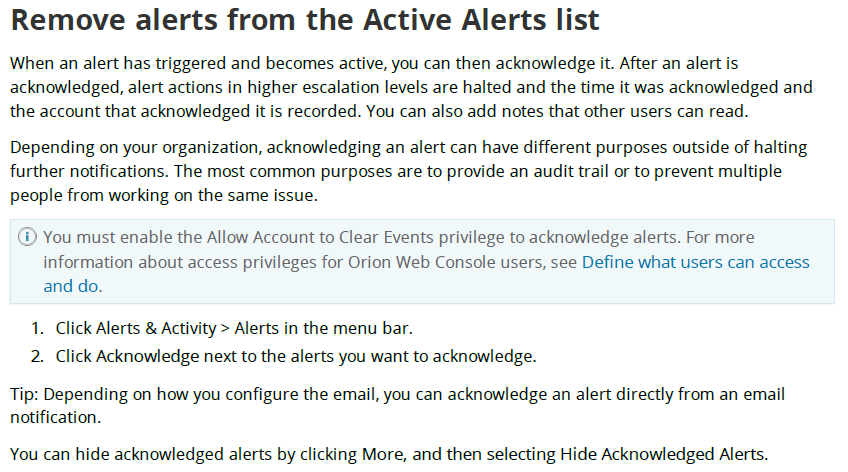
Task: Click 'Alerts in the menu bar' text
Action: [323, 328]
